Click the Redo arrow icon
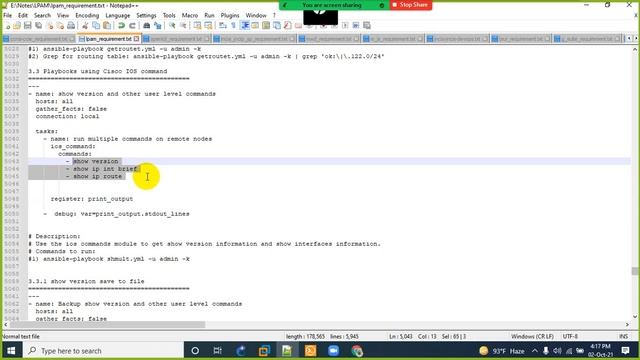This screenshot has height=360, width=640. pyautogui.click(x=132, y=26)
